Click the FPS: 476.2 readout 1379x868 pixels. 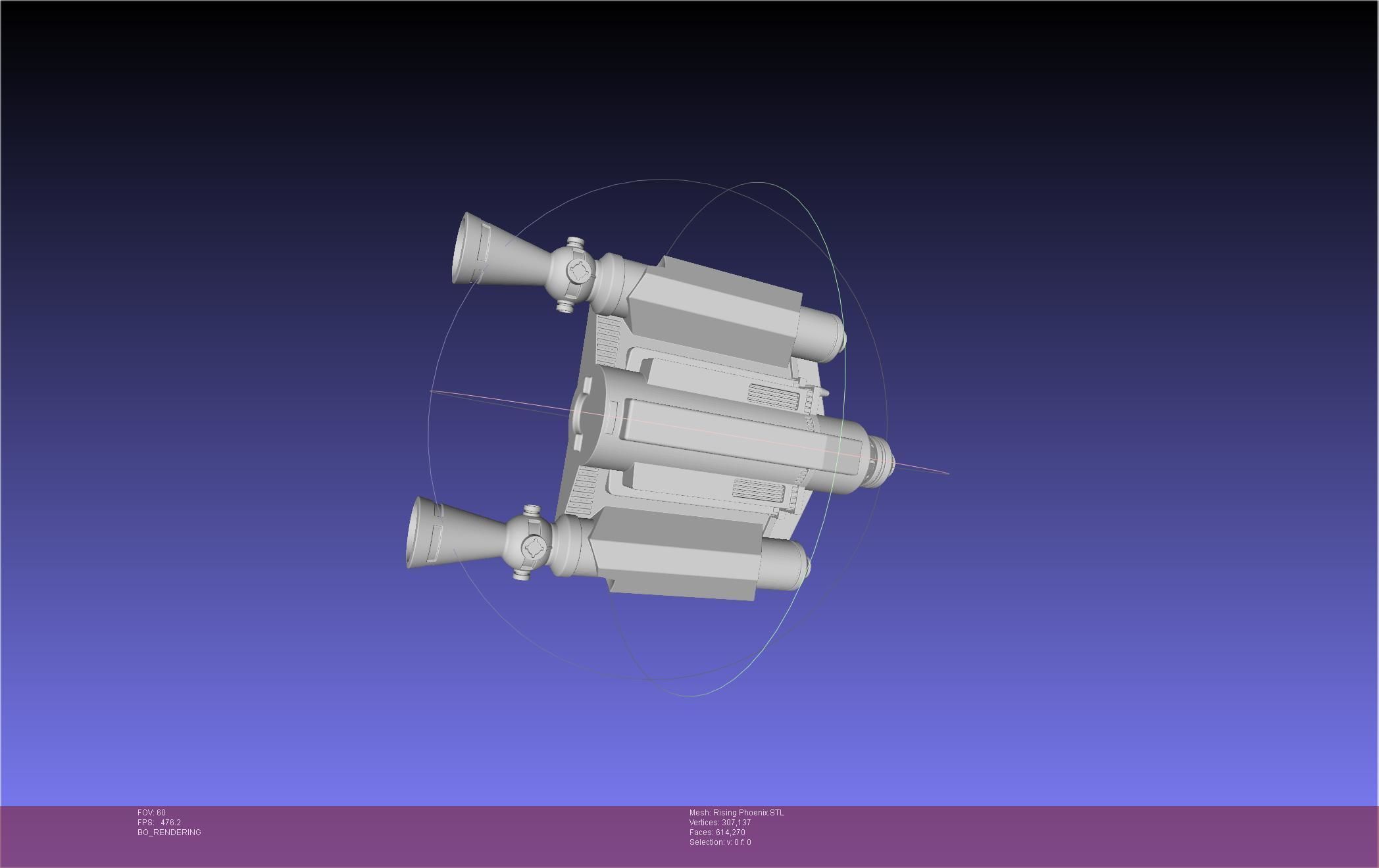(x=159, y=823)
